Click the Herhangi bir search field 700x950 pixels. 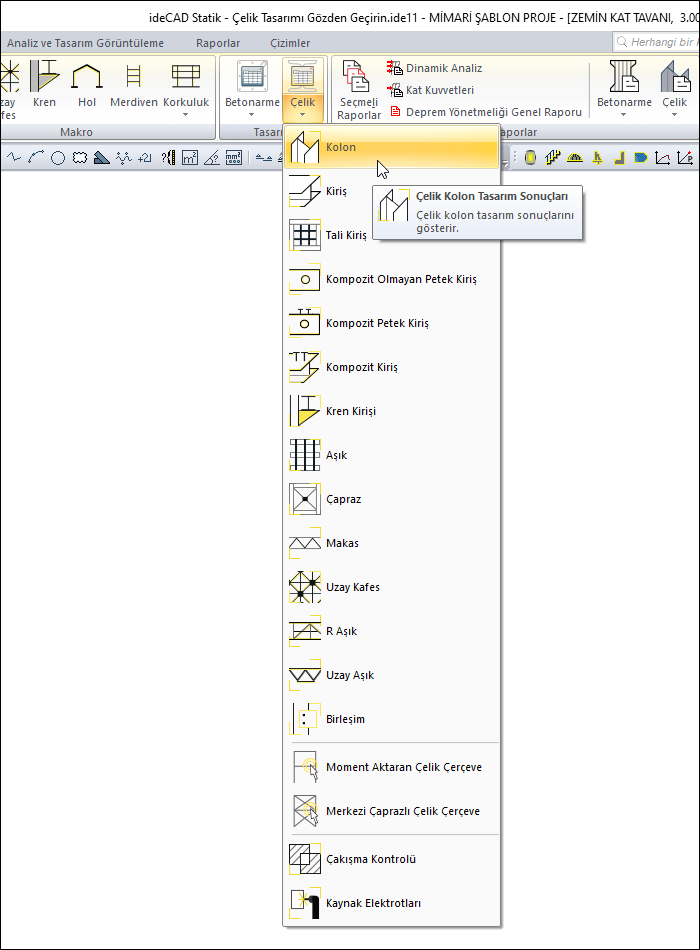coord(657,42)
